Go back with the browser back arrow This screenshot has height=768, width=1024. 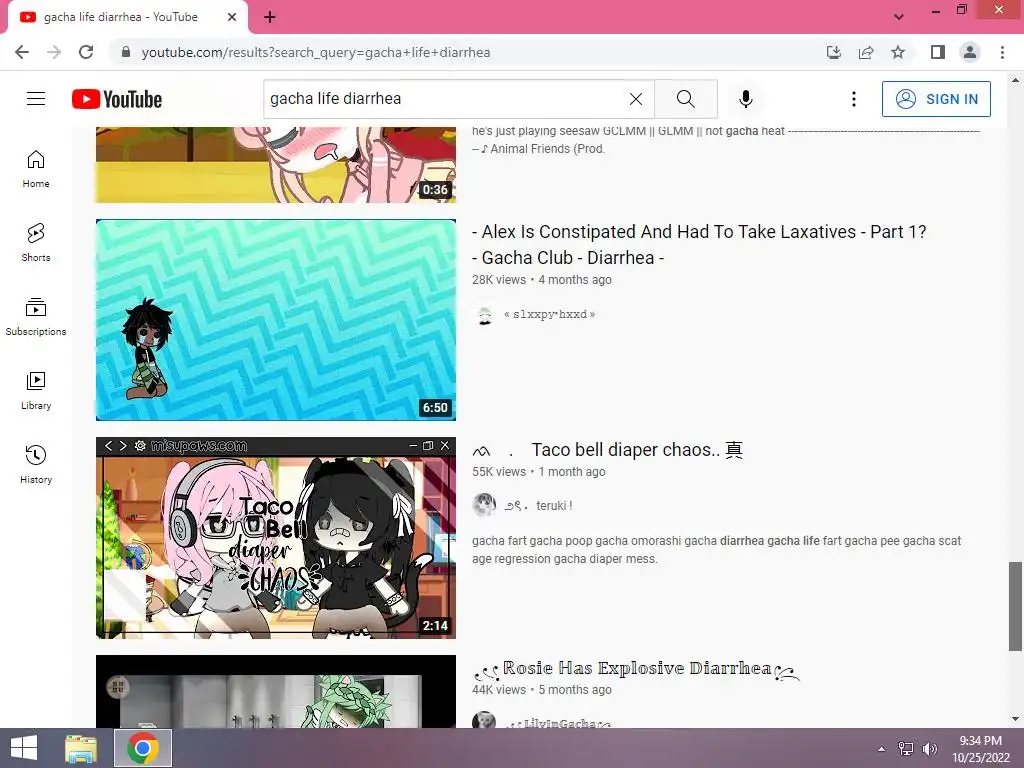[22, 52]
